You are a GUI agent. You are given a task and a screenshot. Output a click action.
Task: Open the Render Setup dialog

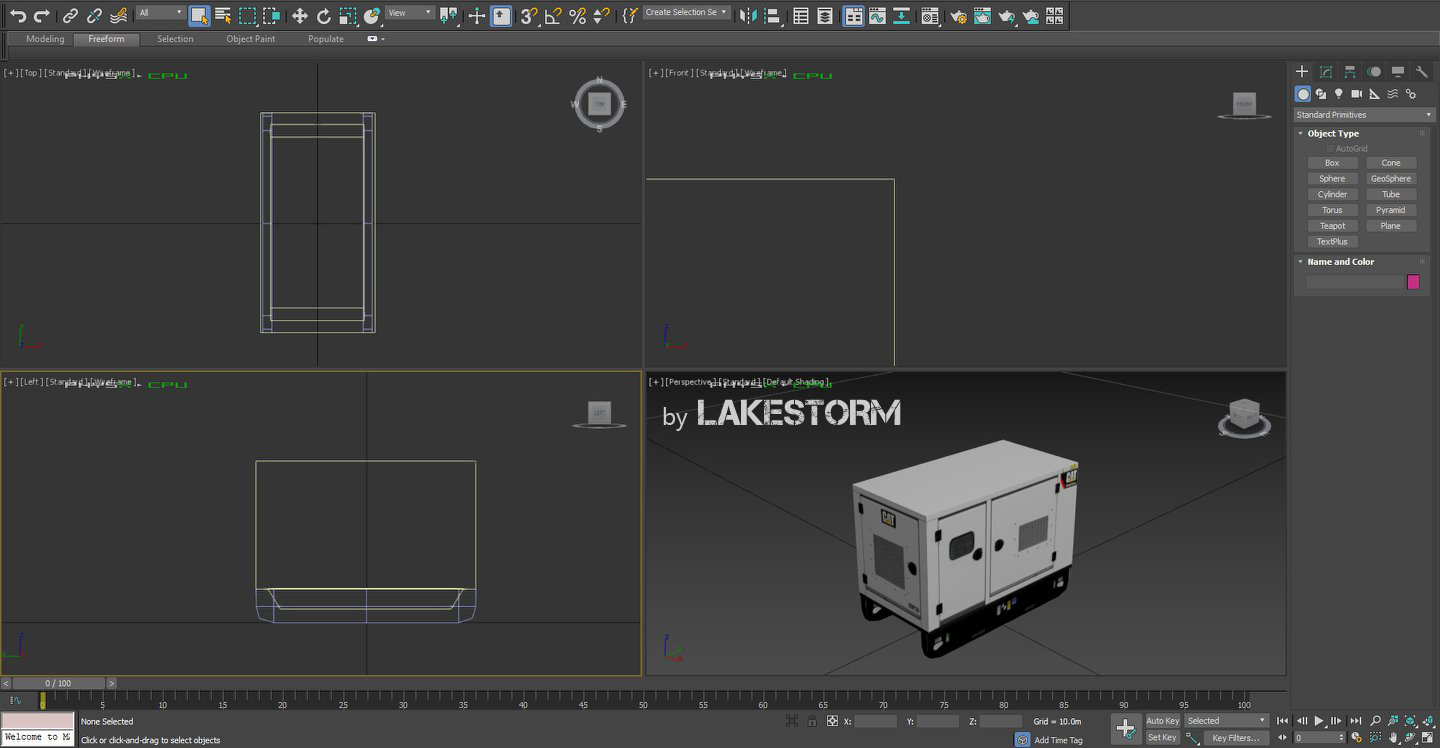(x=958, y=16)
